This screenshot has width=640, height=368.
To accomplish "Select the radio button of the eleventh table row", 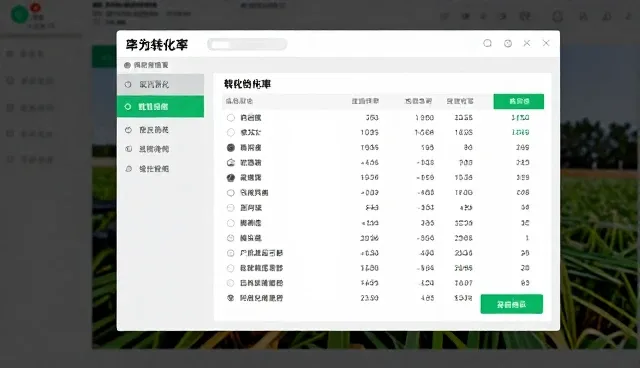I will point(231,268).
